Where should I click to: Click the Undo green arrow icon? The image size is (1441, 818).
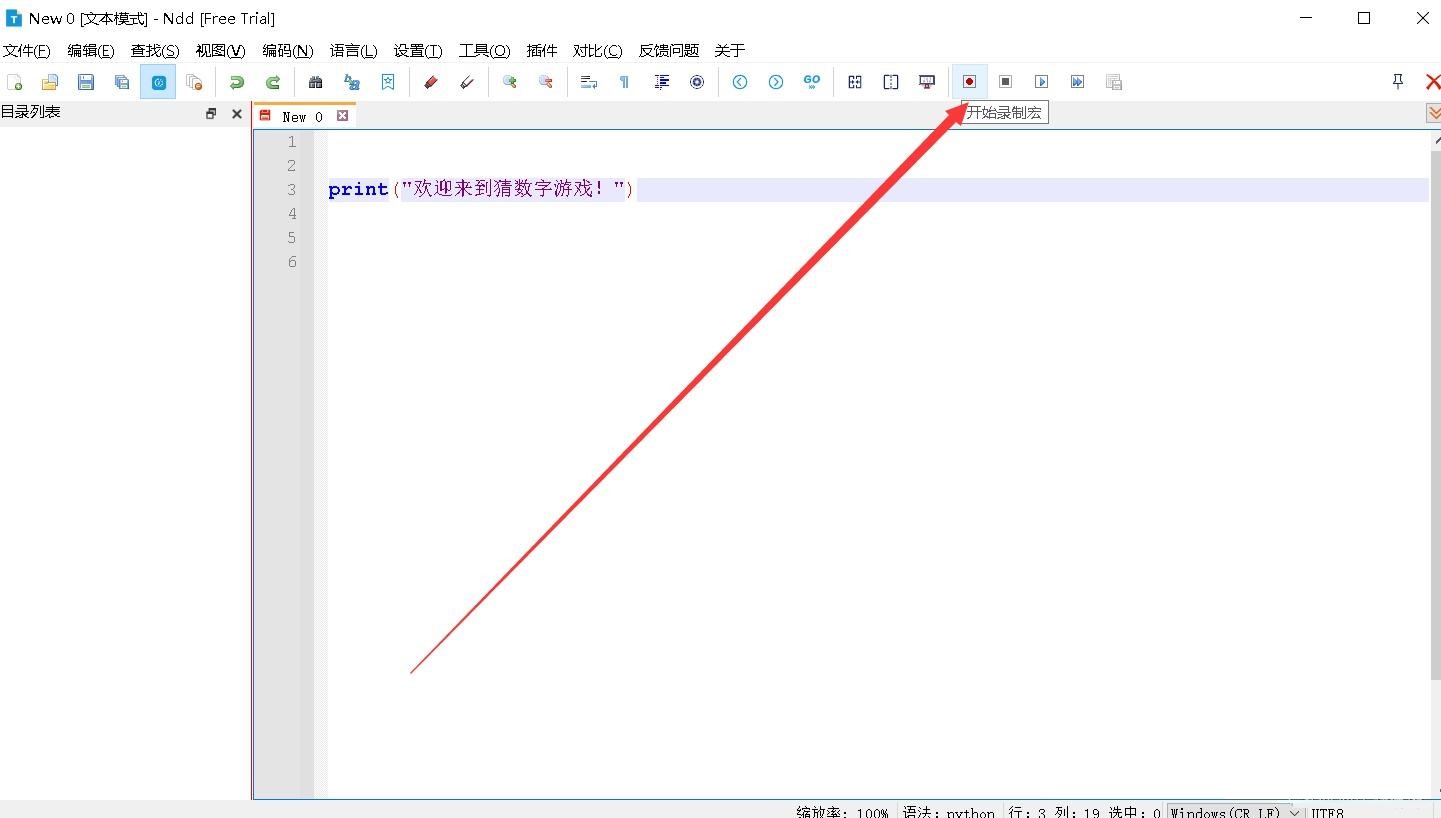(x=237, y=82)
